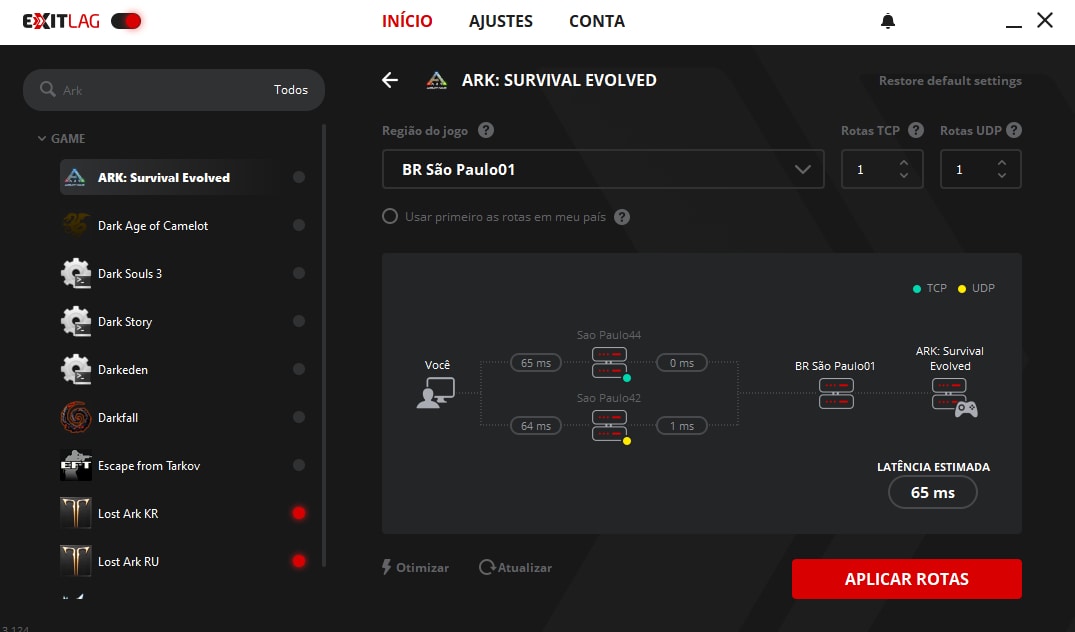Open the Todos filter in search bar
This screenshot has height=632, width=1075.
[291, 90]
